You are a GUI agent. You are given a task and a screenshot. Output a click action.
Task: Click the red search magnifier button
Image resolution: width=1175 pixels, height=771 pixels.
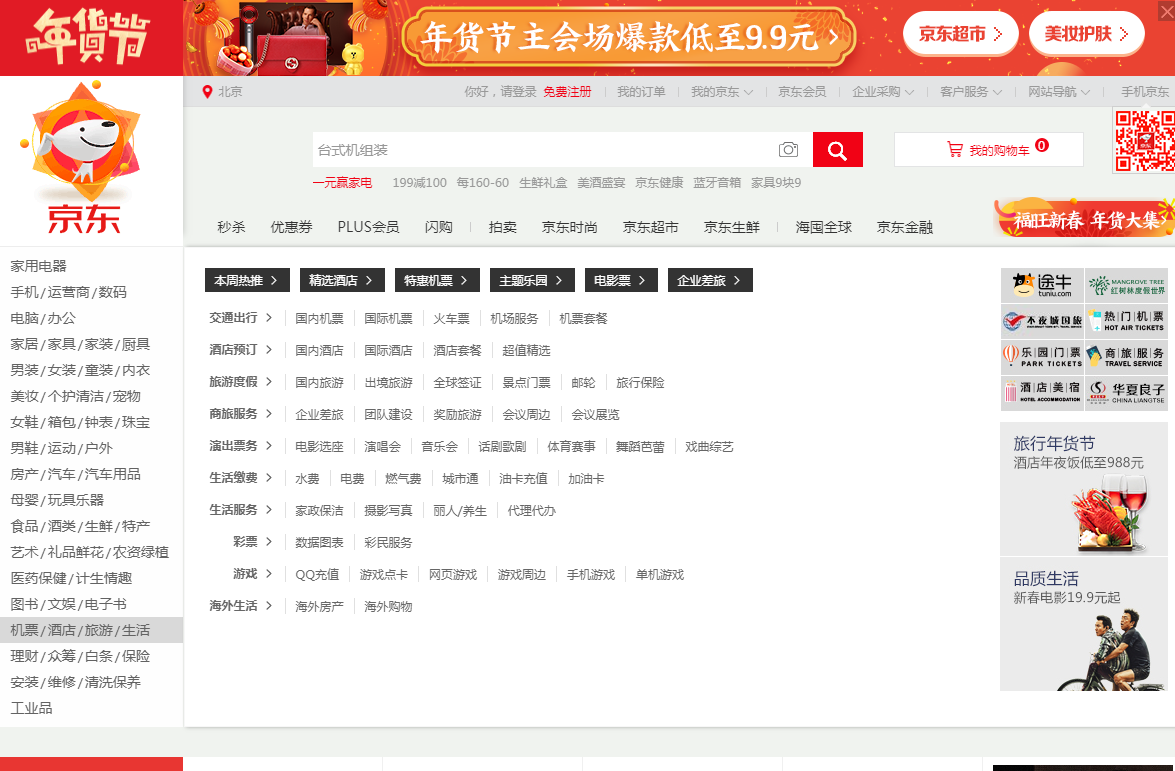(837, 150)
